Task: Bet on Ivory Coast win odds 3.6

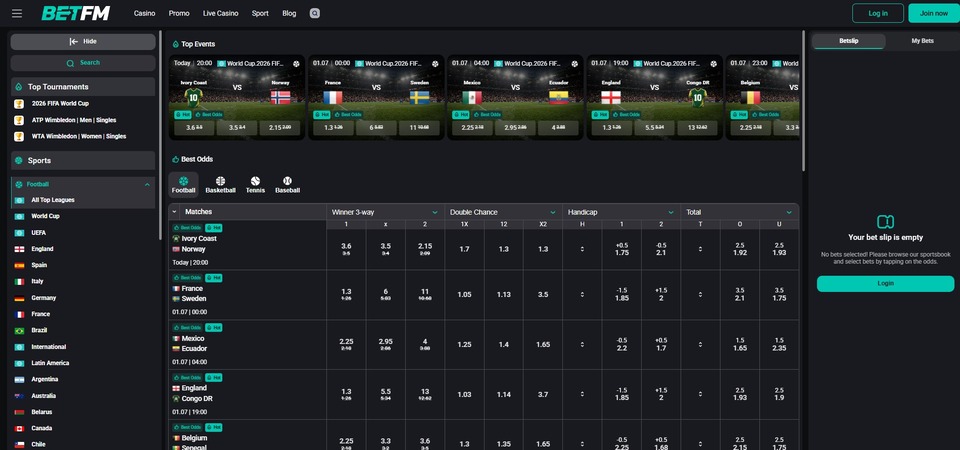Action: (x=346, y=249)
